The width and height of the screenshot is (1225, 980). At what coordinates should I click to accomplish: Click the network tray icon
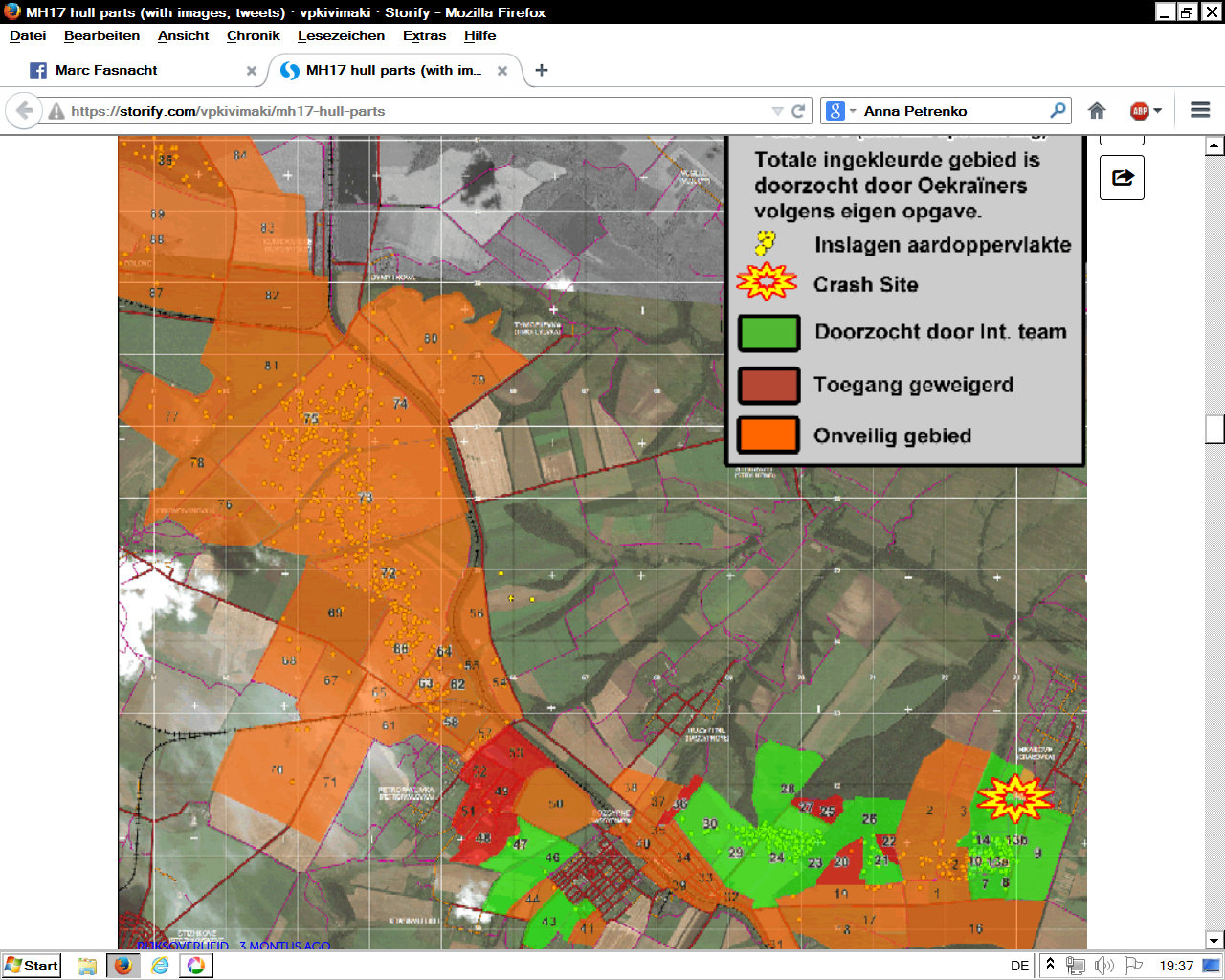(x=1076, y=966)
